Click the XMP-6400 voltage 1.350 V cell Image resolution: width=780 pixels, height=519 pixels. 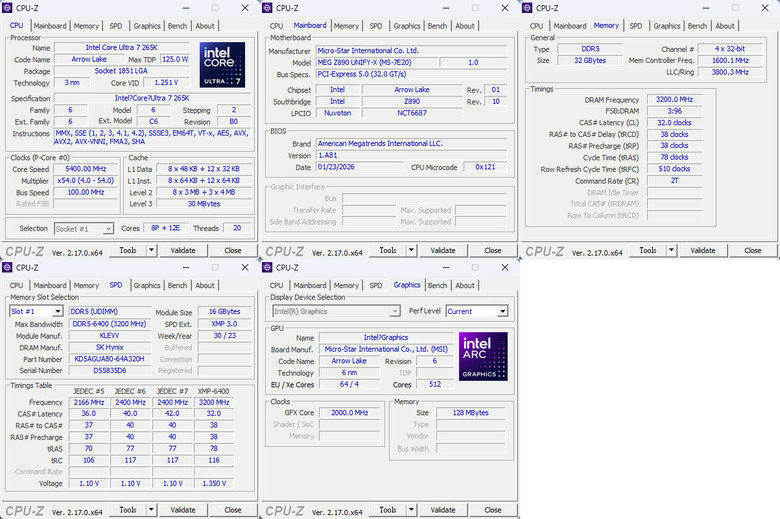pyautogui.click(x=214, y=483)
